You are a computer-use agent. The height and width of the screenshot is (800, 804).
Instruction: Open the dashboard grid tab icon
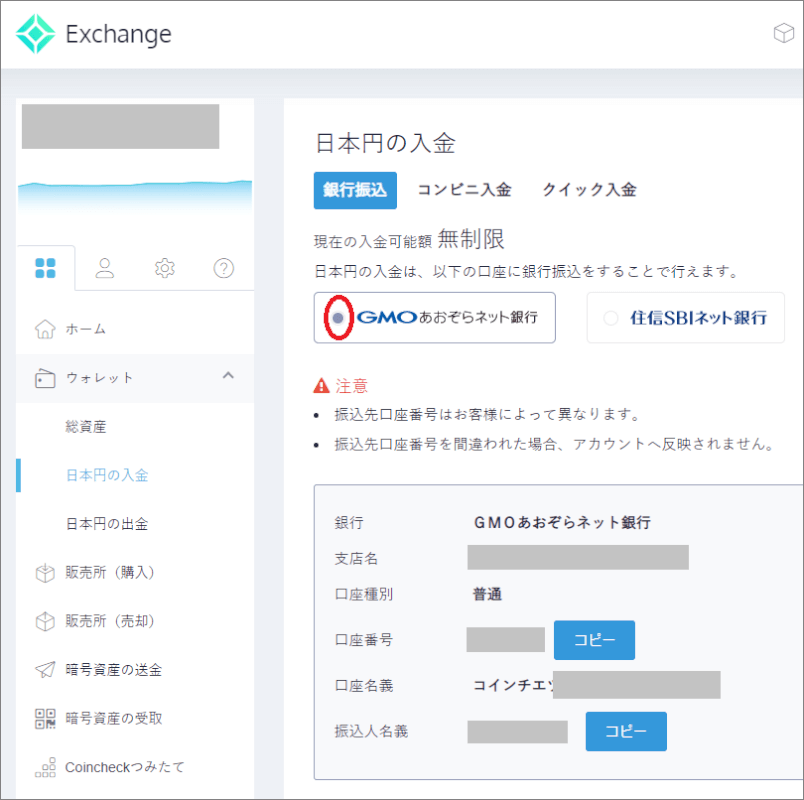(45, 268)
